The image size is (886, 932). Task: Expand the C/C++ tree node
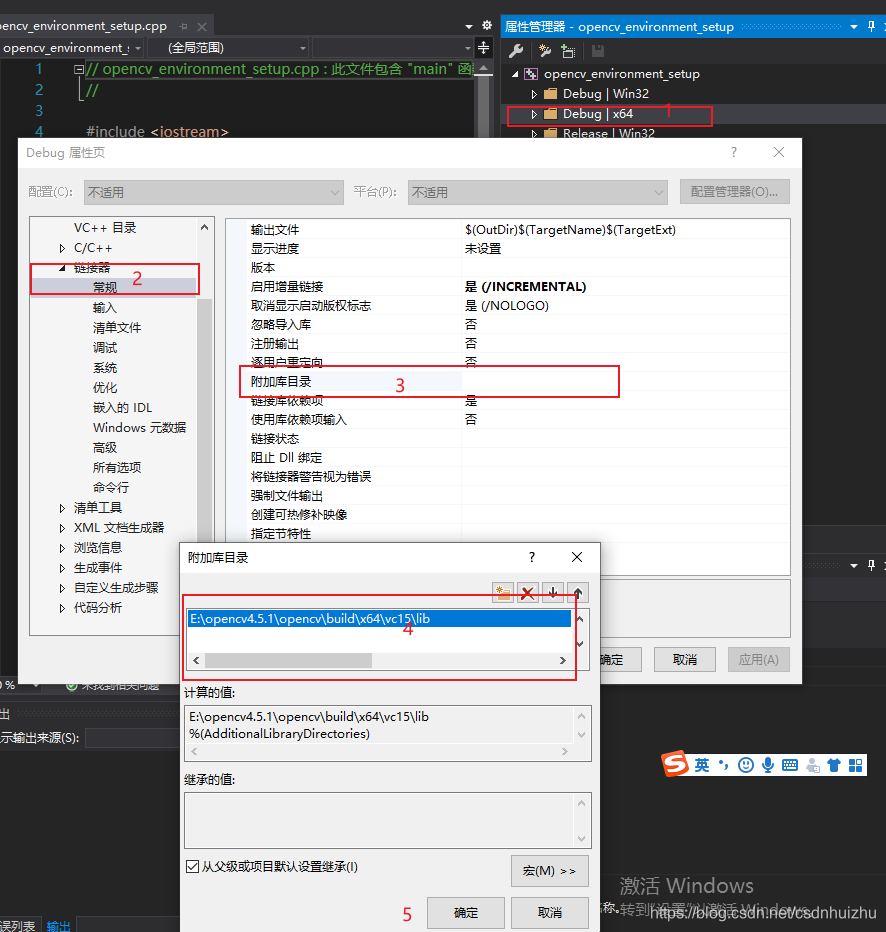[62, 248]
